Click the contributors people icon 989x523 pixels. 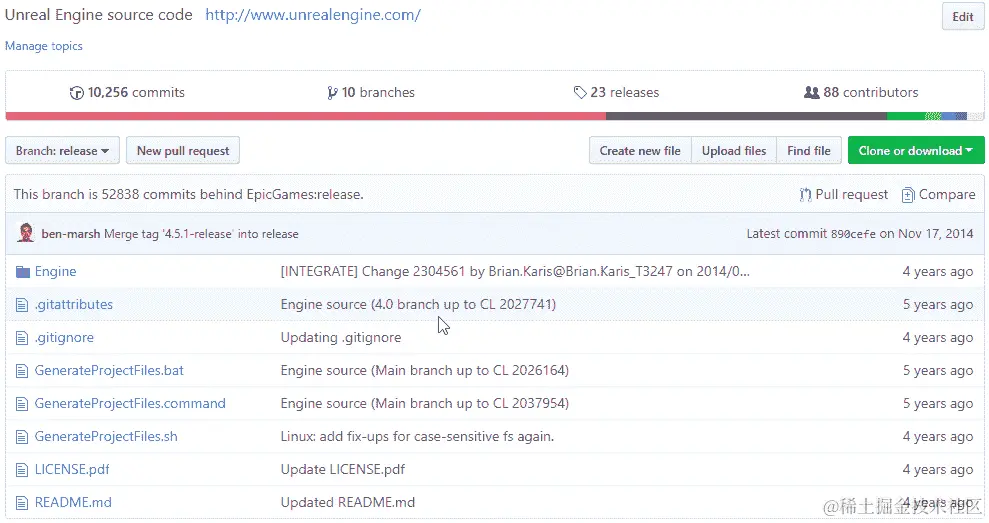tap(811, 93)
